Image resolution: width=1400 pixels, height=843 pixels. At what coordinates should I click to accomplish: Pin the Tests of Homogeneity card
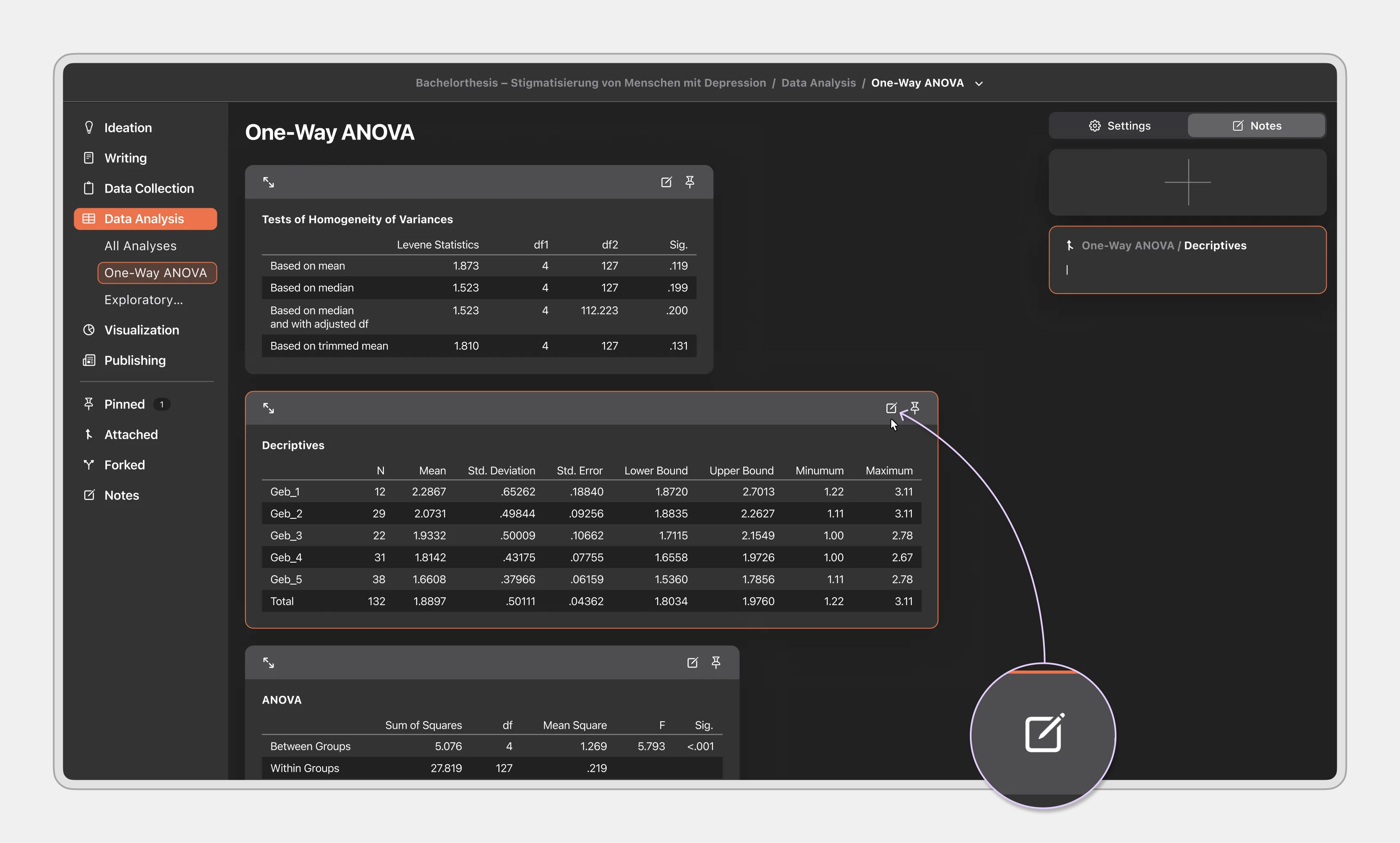coord(690,182)
